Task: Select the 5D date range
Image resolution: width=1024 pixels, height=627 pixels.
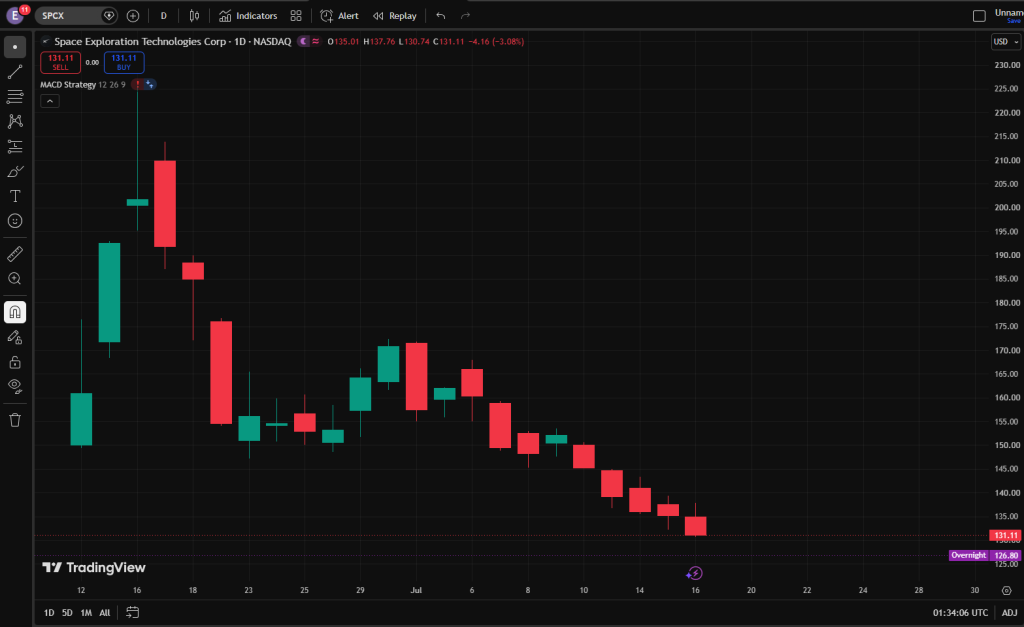Action: point(67,613)
